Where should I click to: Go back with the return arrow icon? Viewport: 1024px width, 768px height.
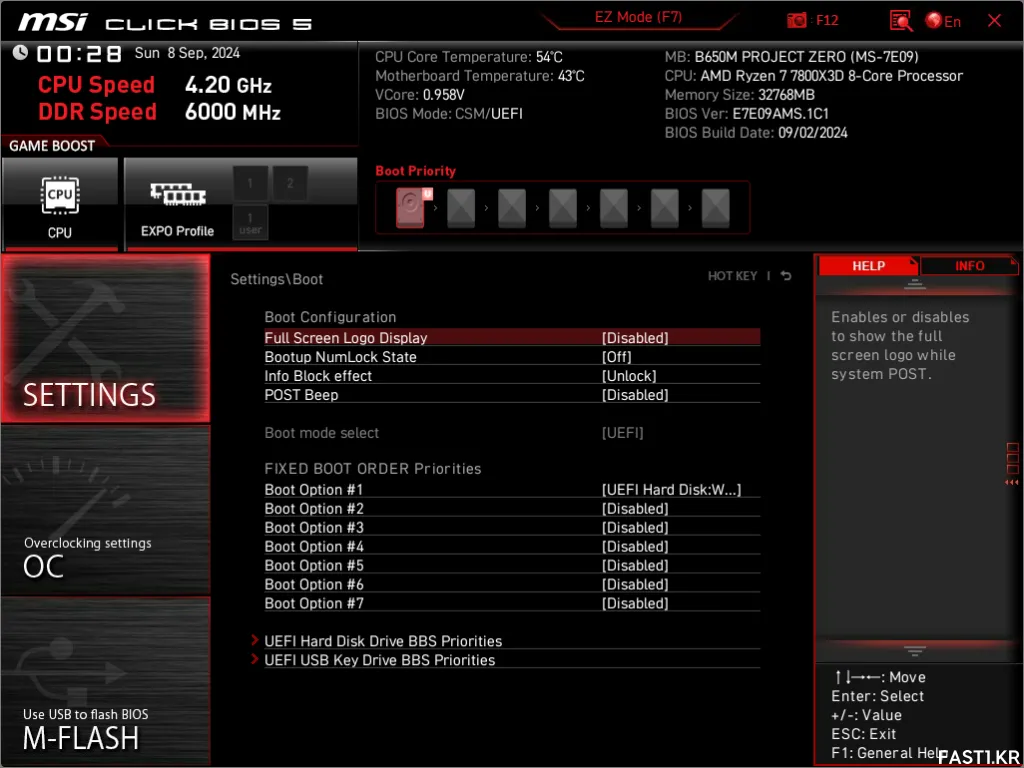coord(786,276)
